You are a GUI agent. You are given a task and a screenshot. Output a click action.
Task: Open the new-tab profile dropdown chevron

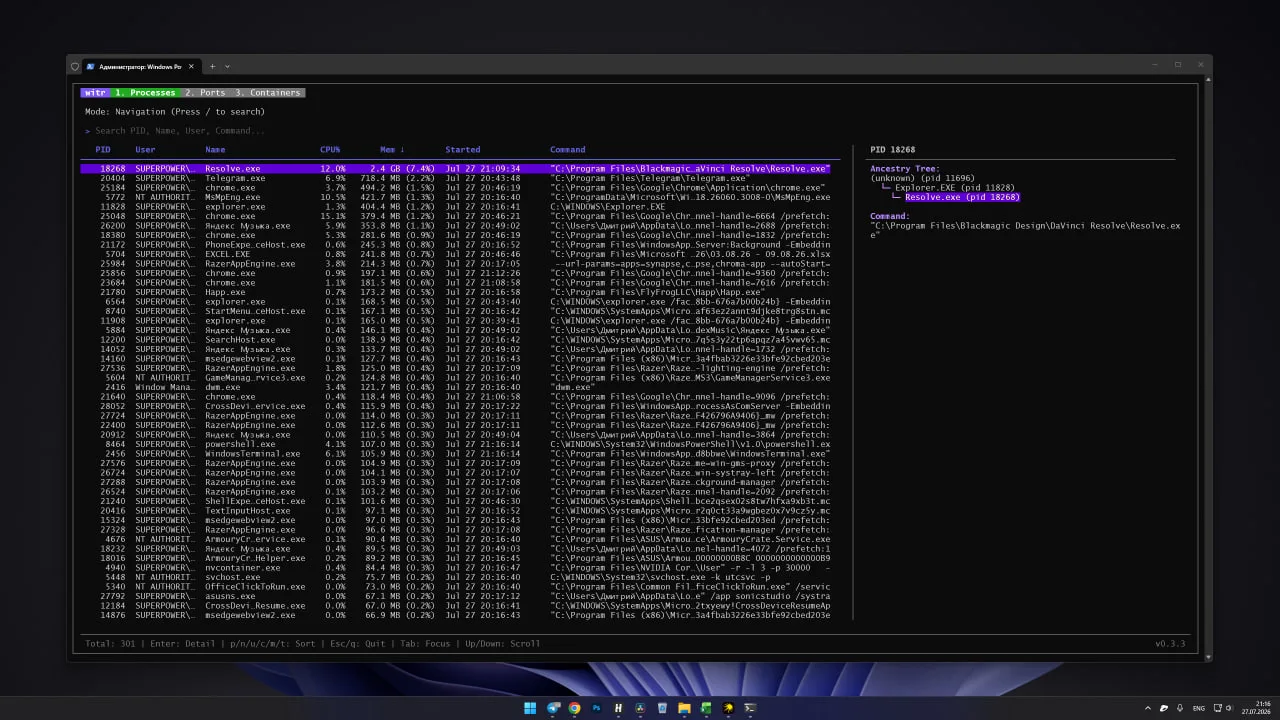pyautogui.click(x=227, y=66)
